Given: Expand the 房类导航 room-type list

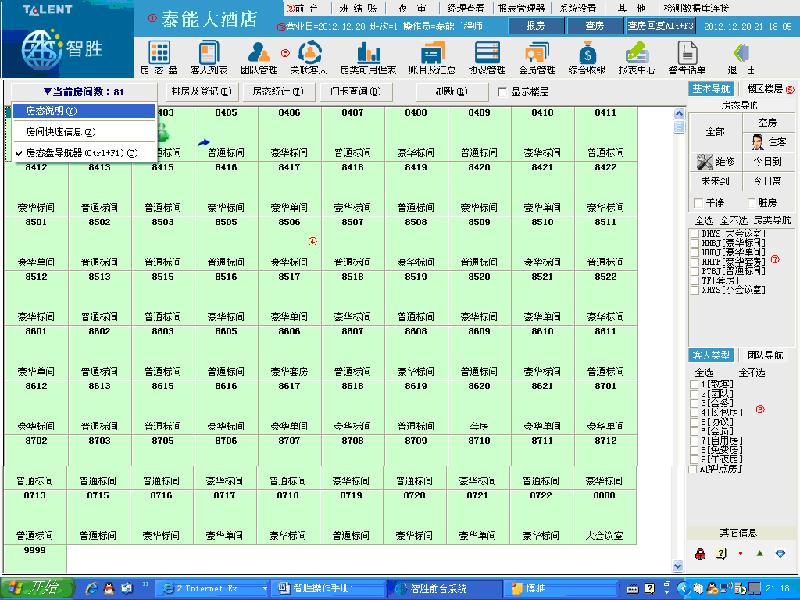Looking at the screenshot, I should coord(773,220).
